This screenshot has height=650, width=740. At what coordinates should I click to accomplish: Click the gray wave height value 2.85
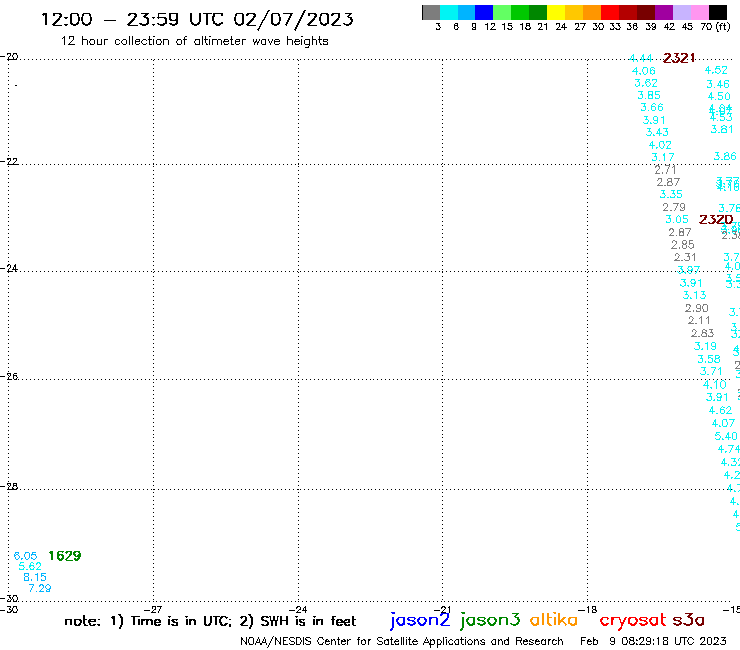[682, 245]
